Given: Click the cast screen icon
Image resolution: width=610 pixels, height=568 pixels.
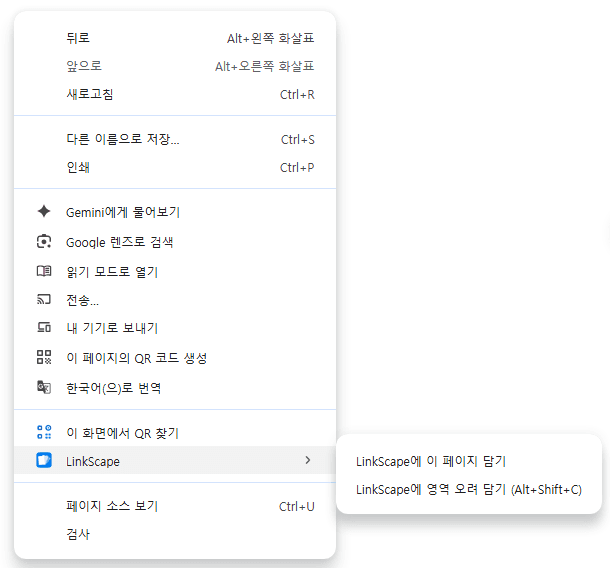Looking at the screenshot, I should pos(44,299).
